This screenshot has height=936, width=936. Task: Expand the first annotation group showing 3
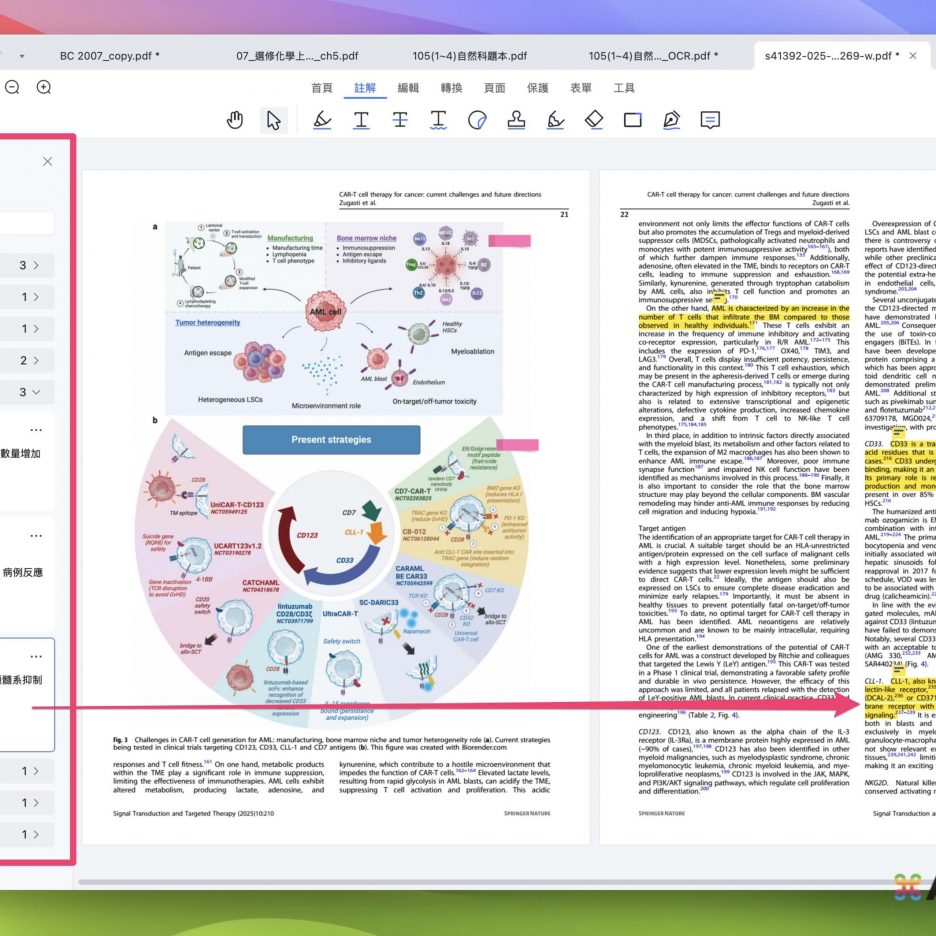point(29,266)
